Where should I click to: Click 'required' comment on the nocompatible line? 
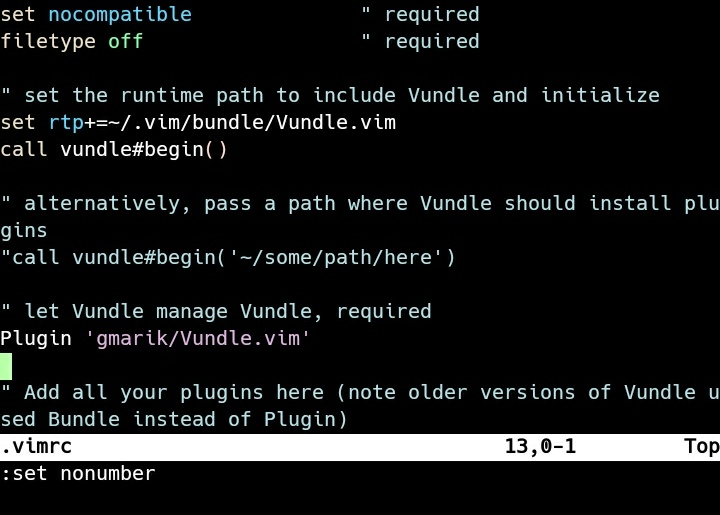(432, 14)
